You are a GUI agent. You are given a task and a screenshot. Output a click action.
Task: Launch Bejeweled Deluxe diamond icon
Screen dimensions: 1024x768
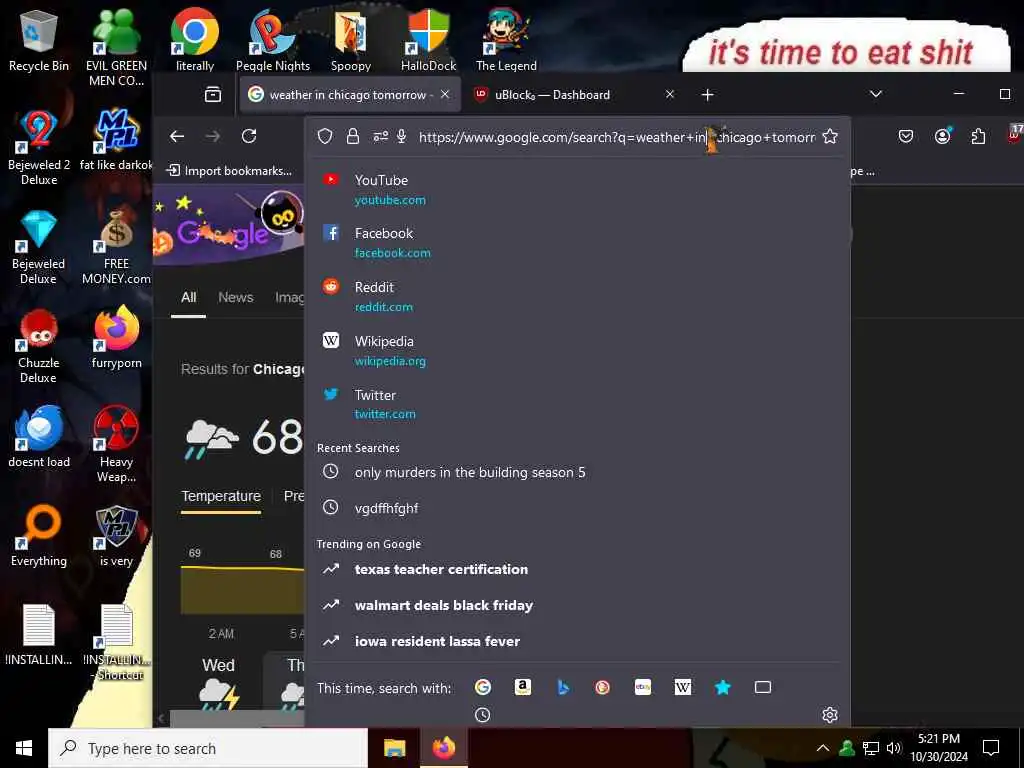[39, 247]
